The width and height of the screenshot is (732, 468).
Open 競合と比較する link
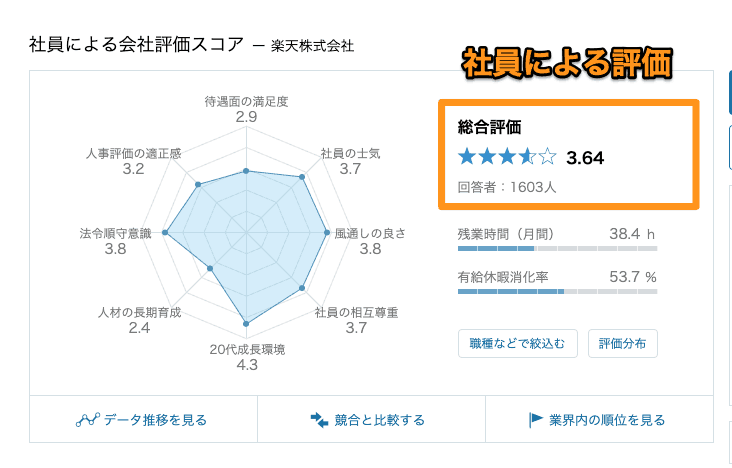pos(378,420)
